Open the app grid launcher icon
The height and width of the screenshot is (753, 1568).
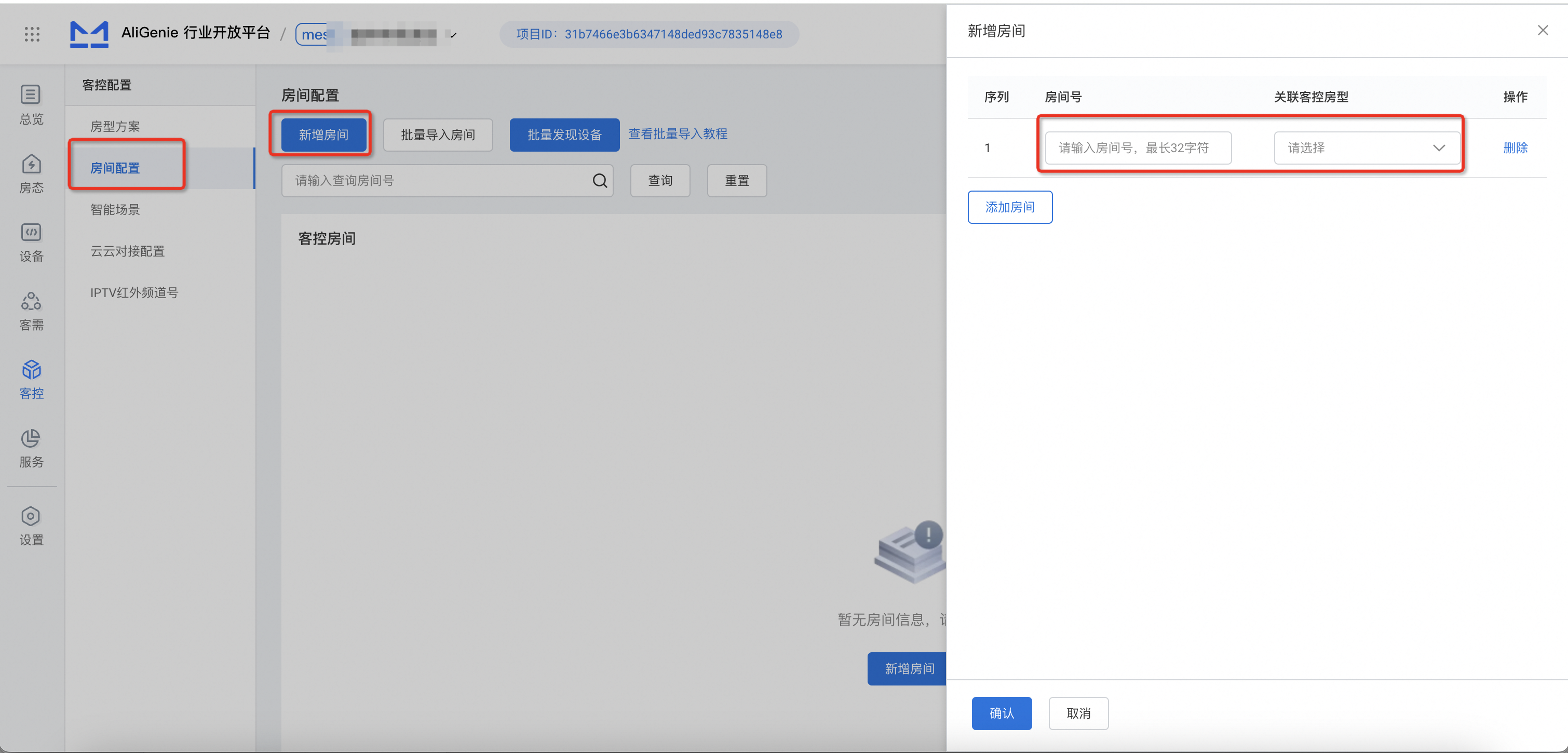32,34
